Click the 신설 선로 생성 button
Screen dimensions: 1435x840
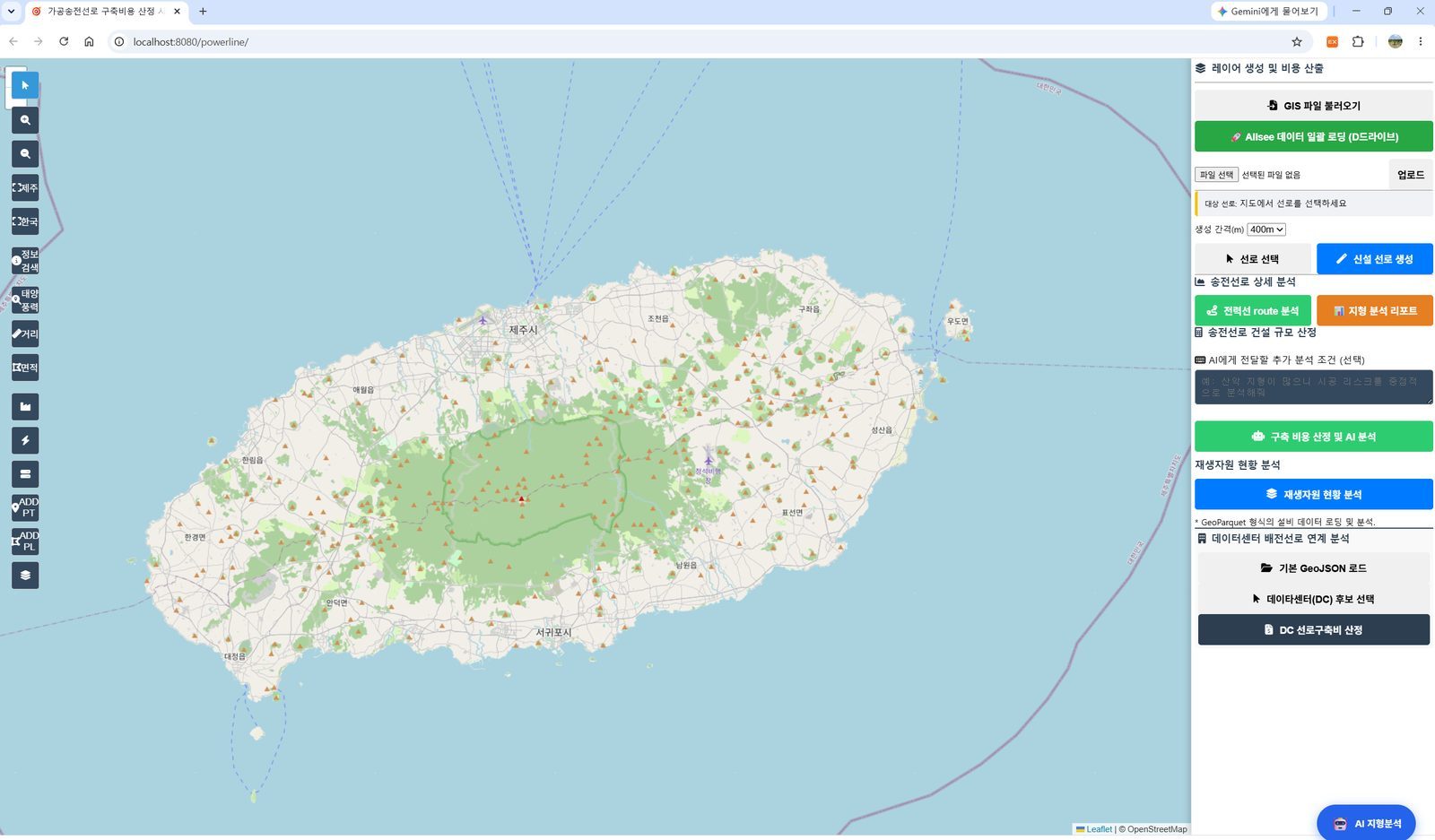1374,259
